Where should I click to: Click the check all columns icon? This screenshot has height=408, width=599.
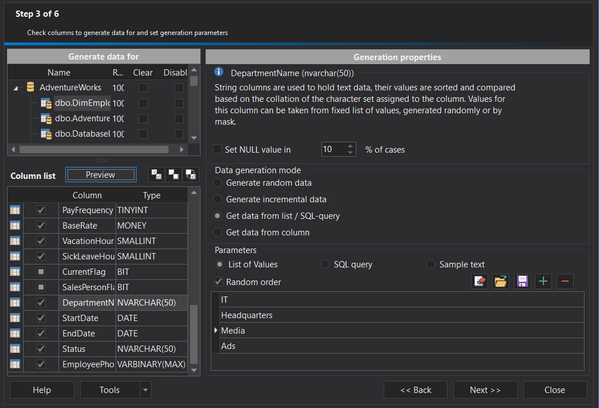[x=156, y=175]
